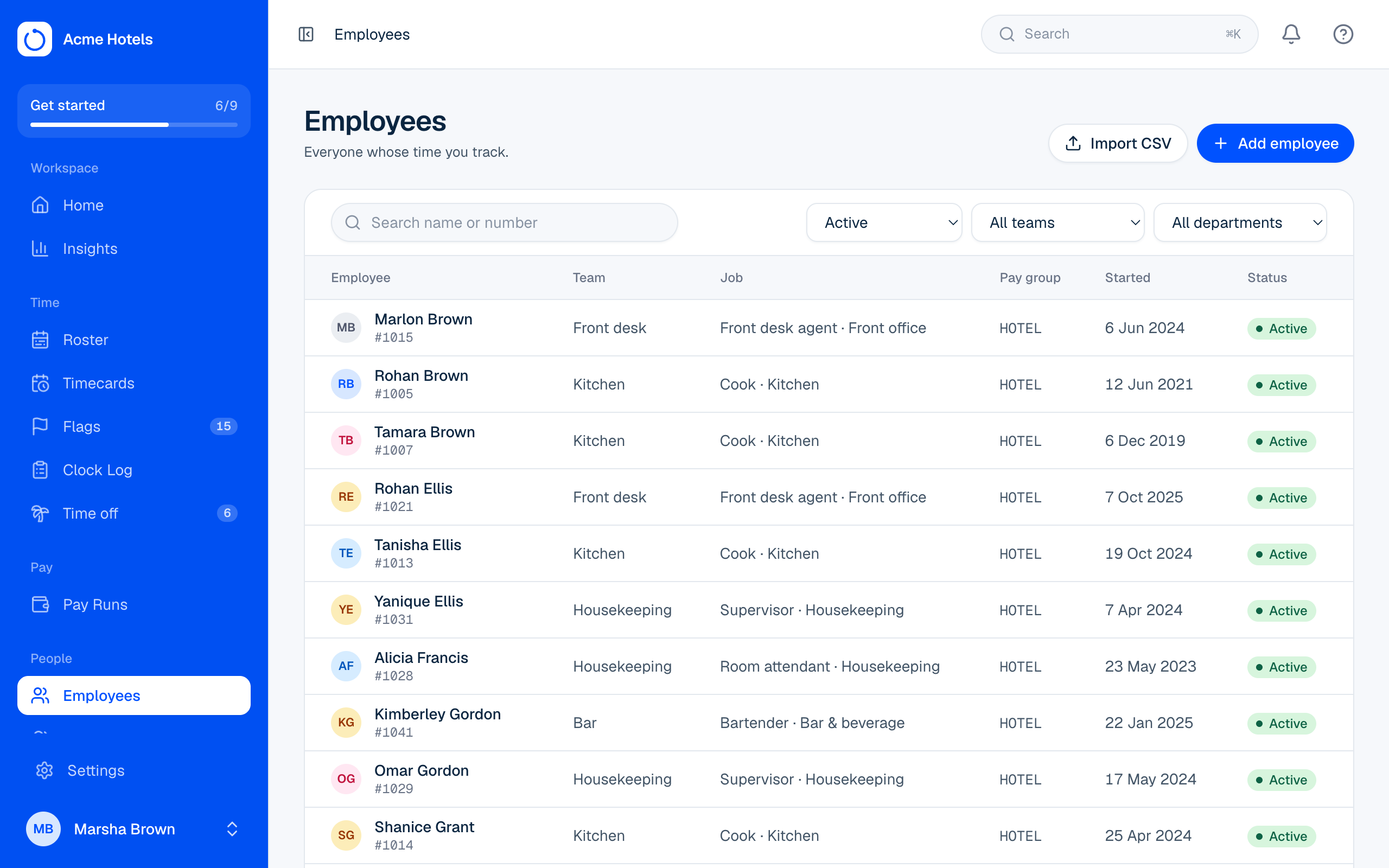The height and width of the screenshot is (868, 1389).
Task: Open Timecards in sidebar
Action: click(133, 383)
